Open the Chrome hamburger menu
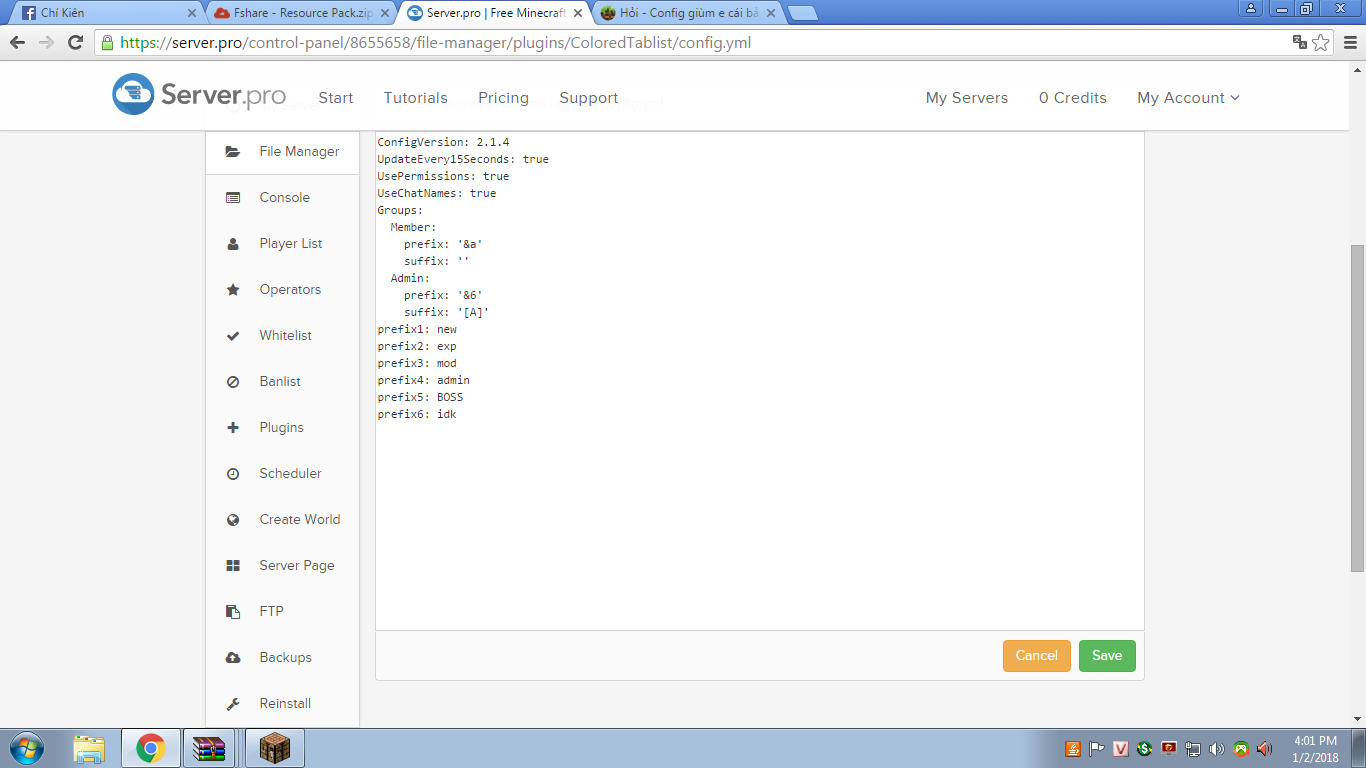This screenshot has height=768, width=1366. pos(1349,43)
